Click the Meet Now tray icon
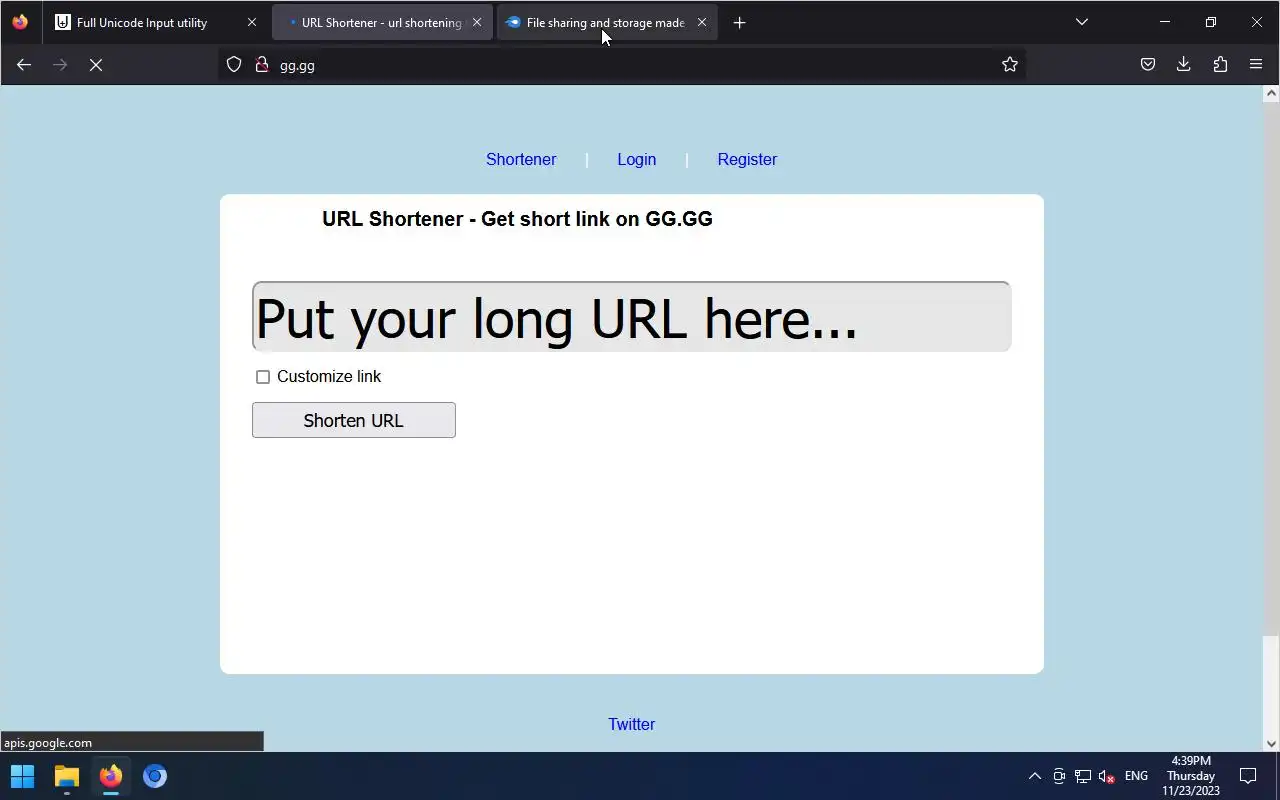 pyautogui.click(x=1059, y=776)
